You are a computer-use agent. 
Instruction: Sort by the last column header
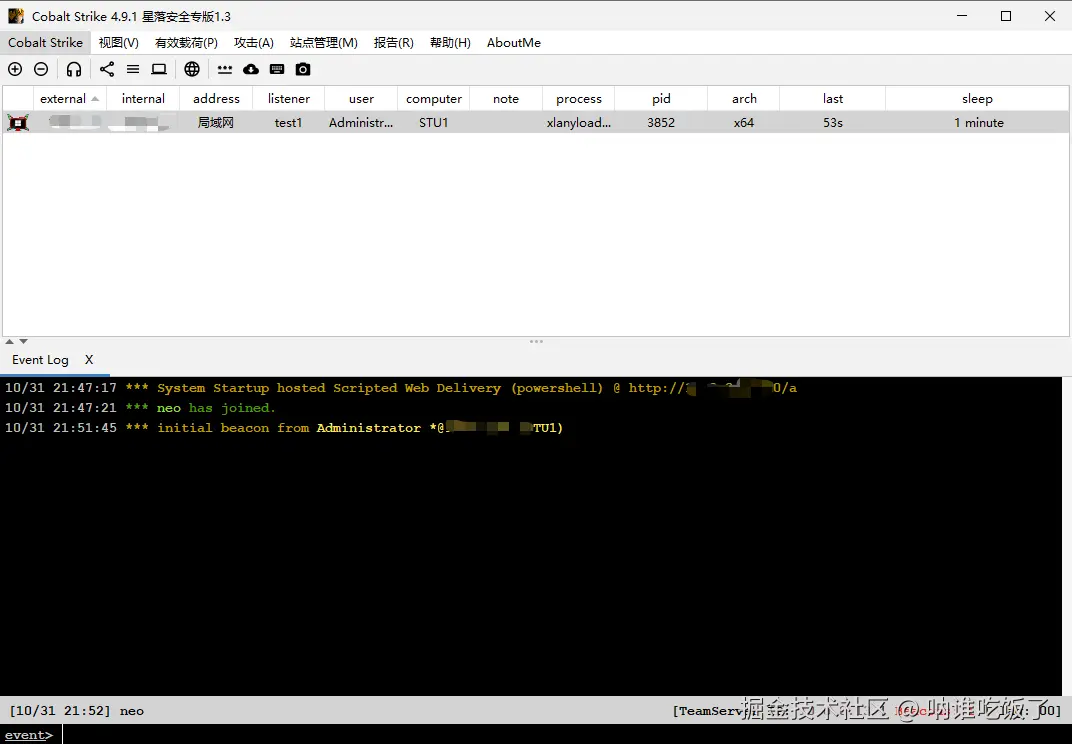point(833,98)
